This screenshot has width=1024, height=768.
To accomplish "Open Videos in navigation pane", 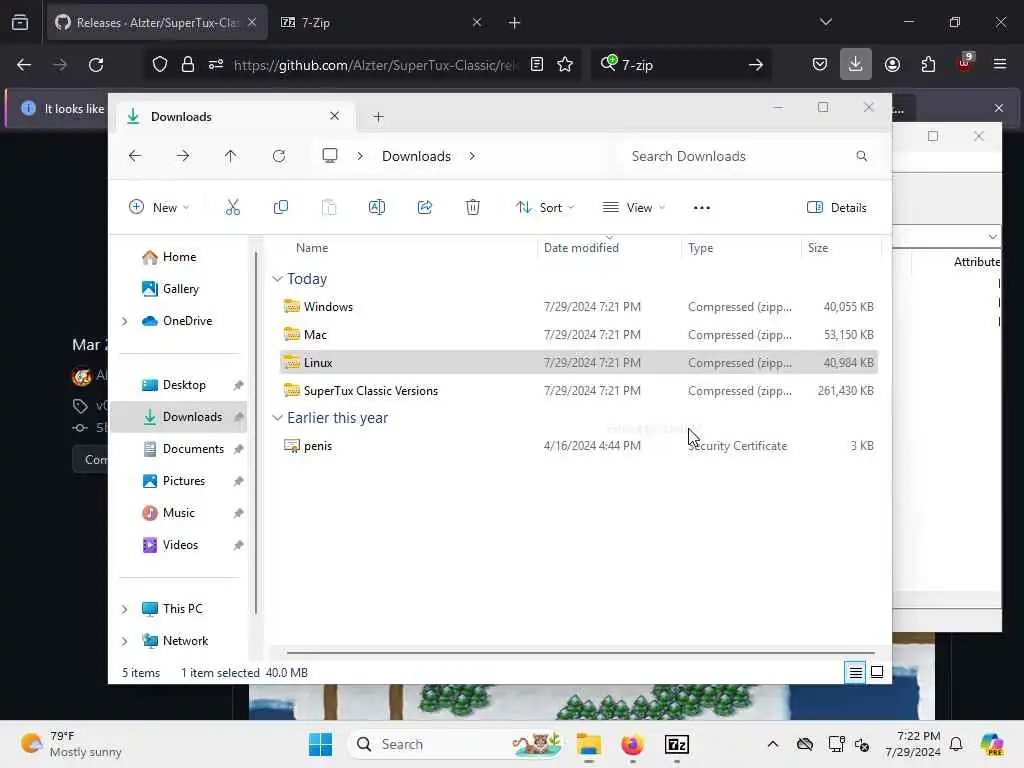I will click(180, 545).
